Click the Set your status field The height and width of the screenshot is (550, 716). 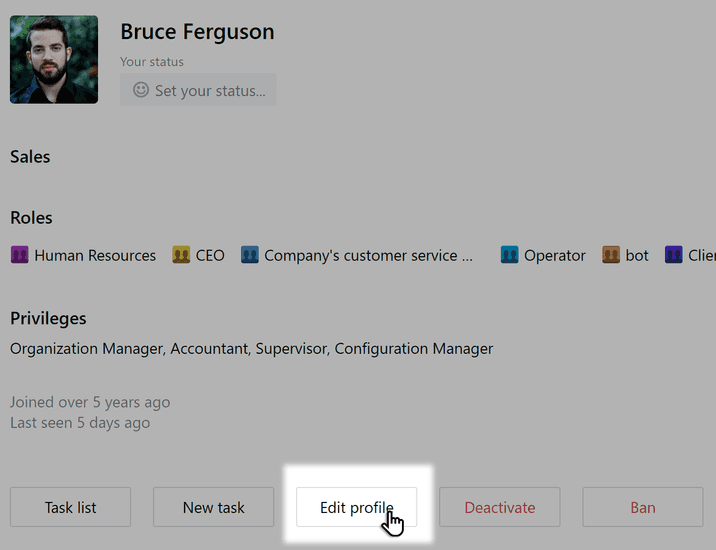pyautogui.click(x=198, y=90)
